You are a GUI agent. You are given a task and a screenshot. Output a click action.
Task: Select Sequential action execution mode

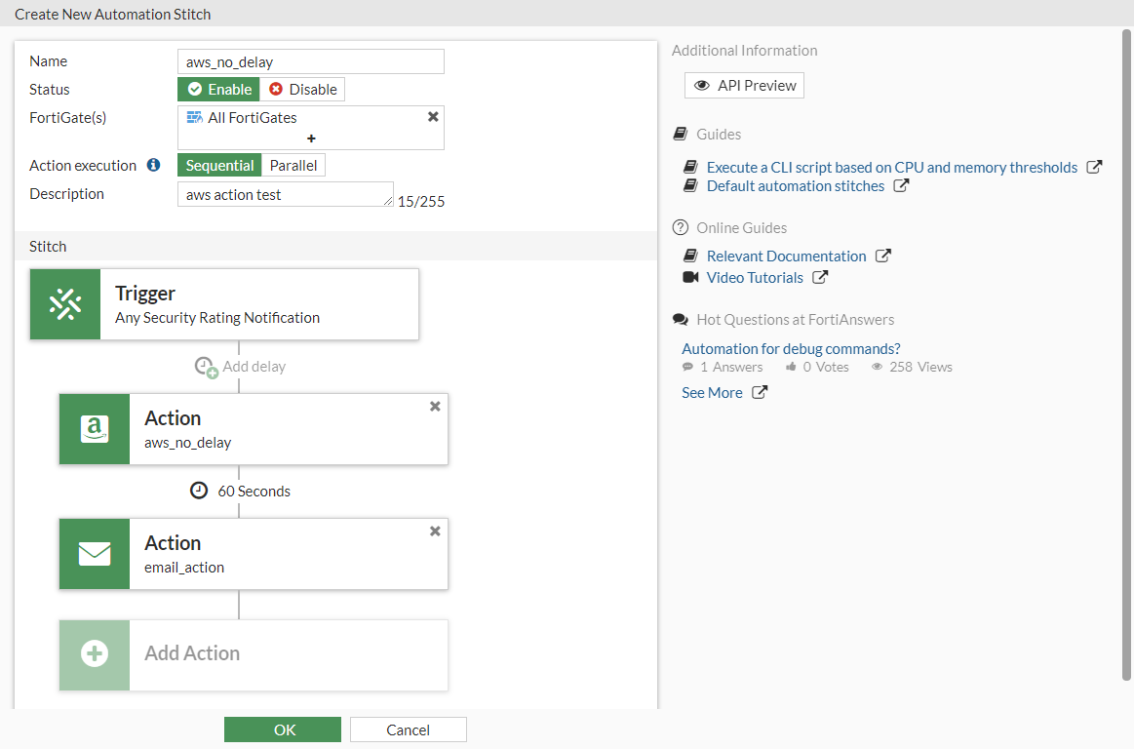click(x=219, y=165)
